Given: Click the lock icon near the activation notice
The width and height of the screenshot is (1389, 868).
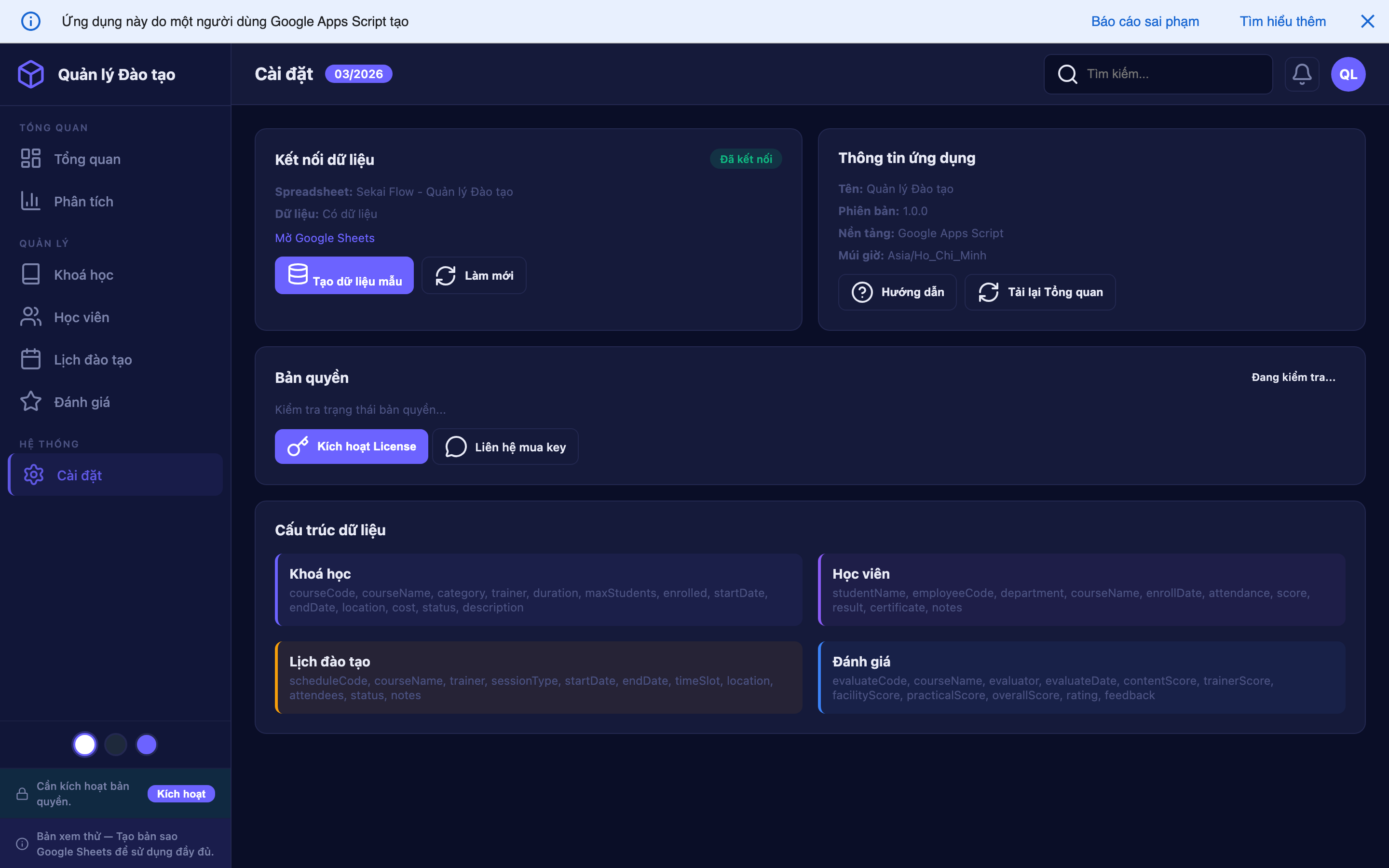Looking at the screenshot, I should [x=22, y=793].
